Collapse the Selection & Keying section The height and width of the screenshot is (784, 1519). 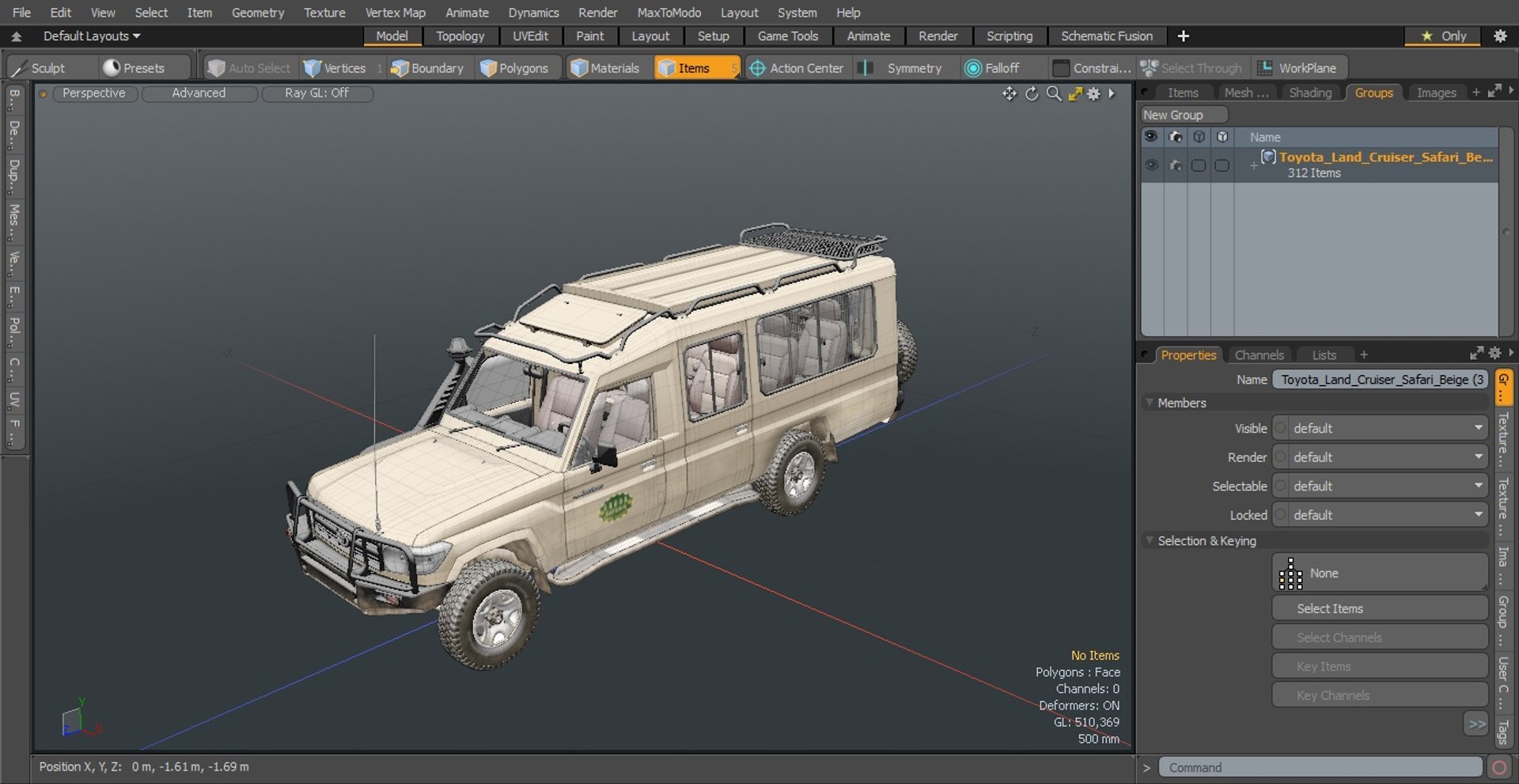(x=1150, y=540)
